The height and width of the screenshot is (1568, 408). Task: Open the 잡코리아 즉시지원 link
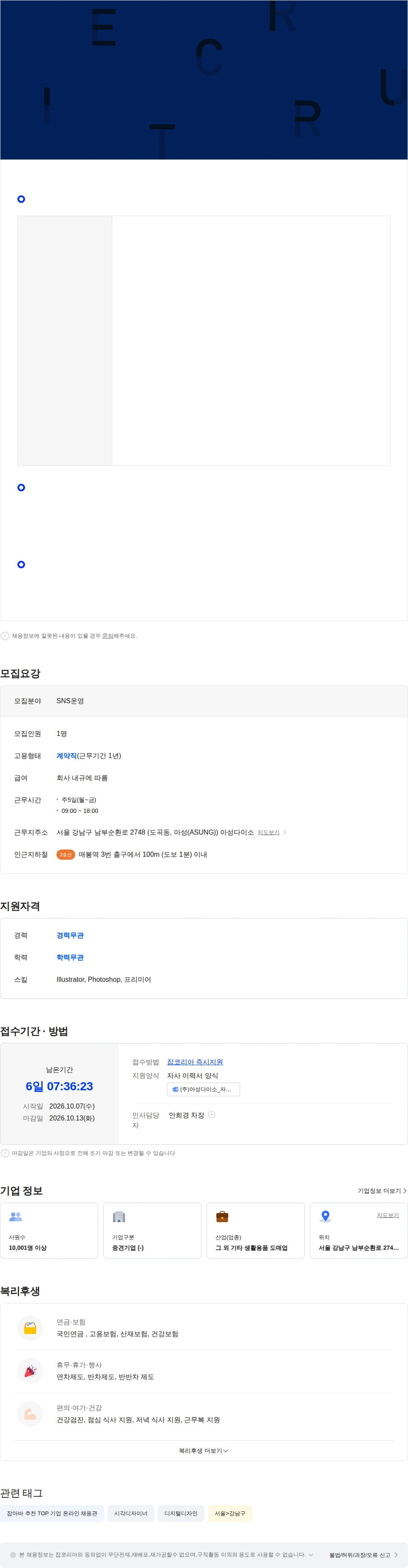click(x=195, y=1061)
